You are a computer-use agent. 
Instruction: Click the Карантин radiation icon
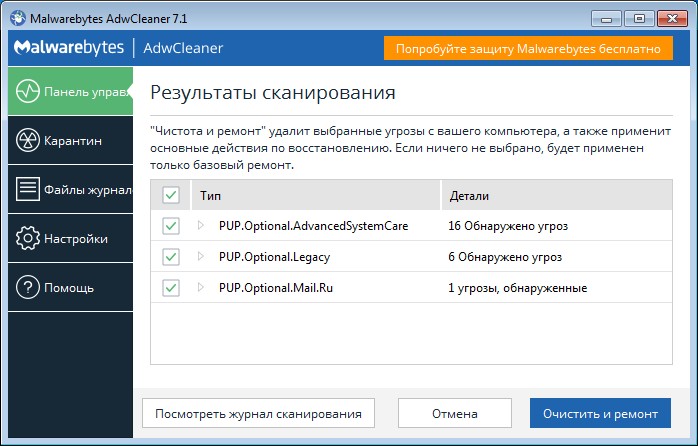28,140
